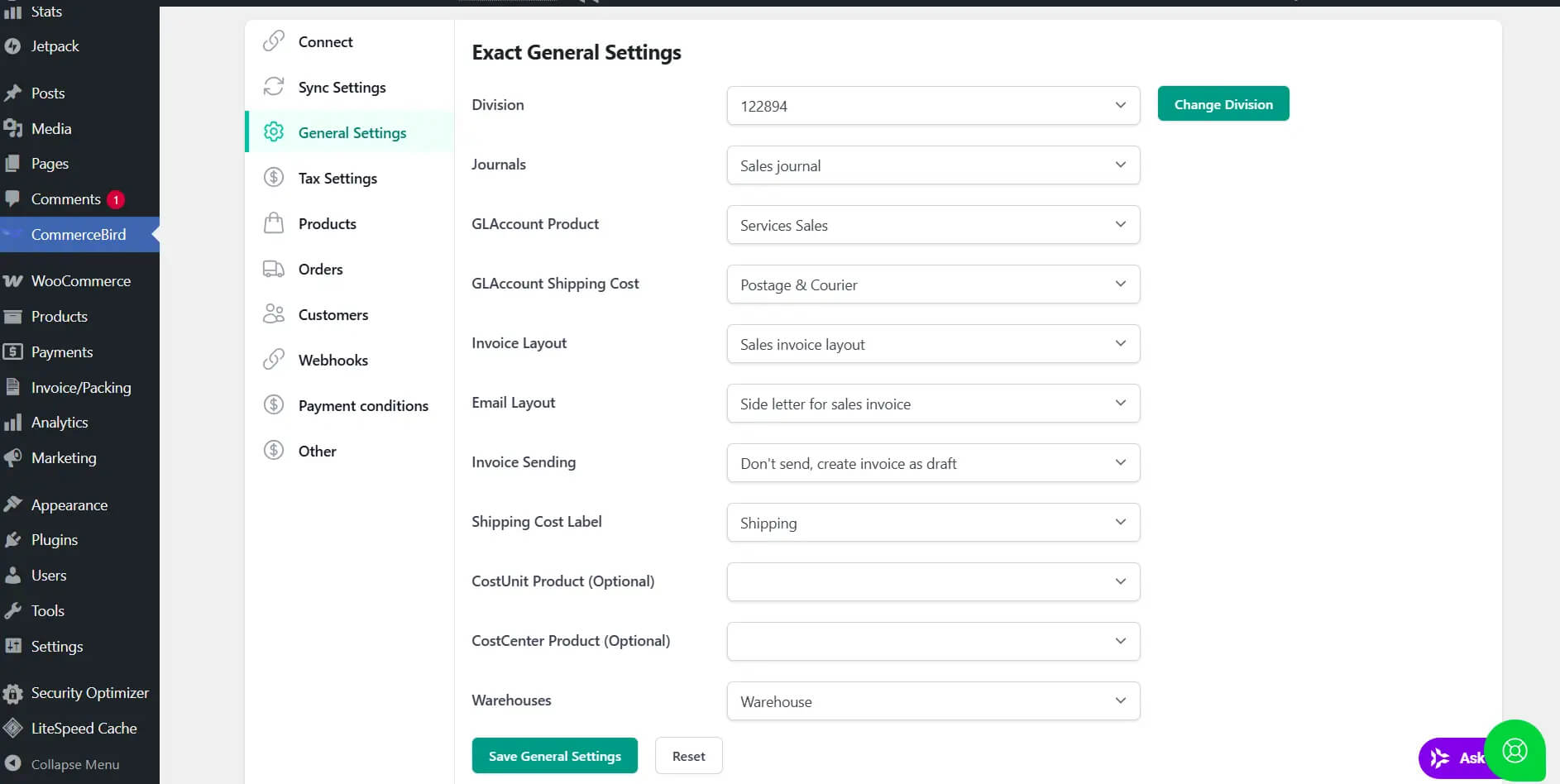Click the Sync Settings refresh icon
The height and width of the screenshot is (784, 1560).
274,87
